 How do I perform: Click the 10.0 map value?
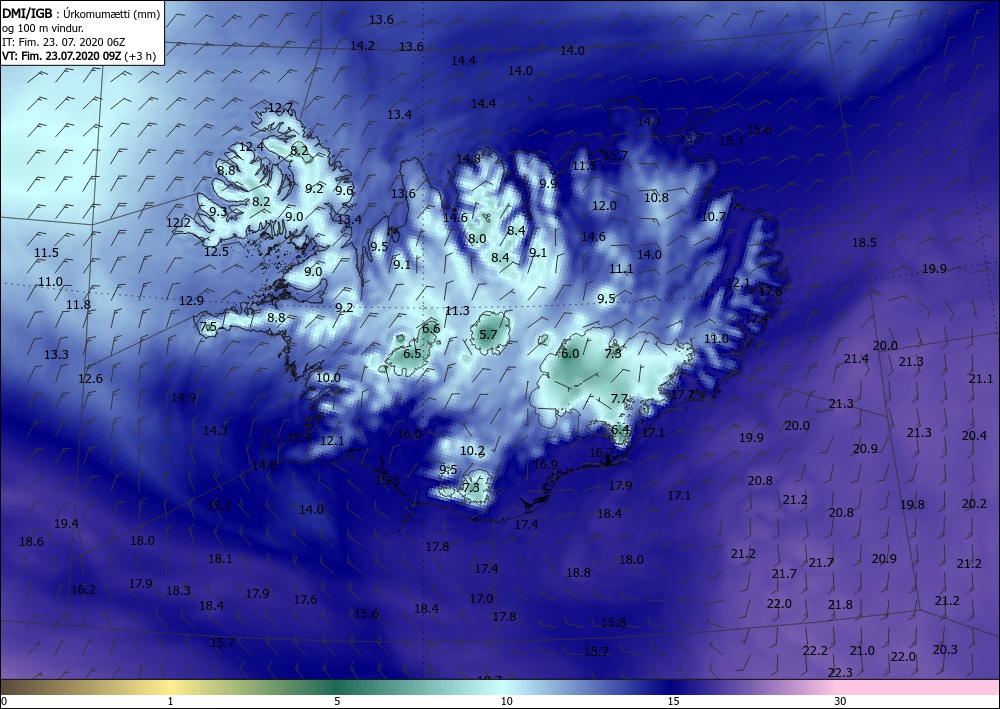[x=328, y=377]
